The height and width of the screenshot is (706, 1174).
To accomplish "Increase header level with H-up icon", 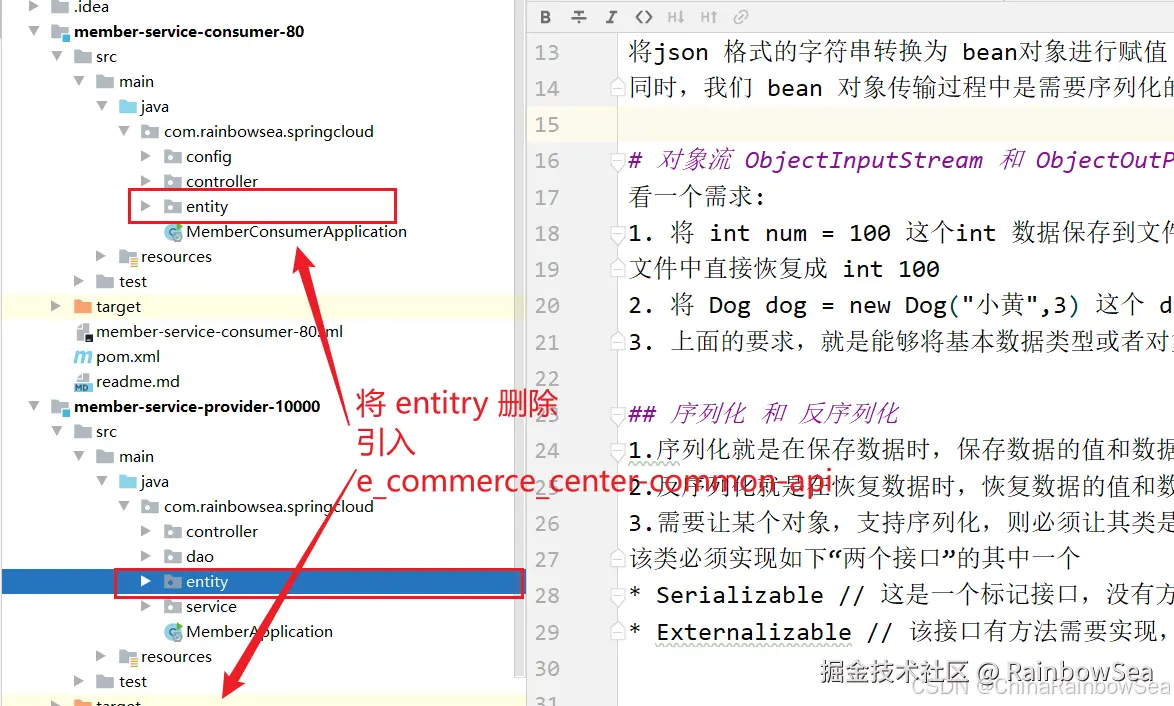I will coord(708,17).
